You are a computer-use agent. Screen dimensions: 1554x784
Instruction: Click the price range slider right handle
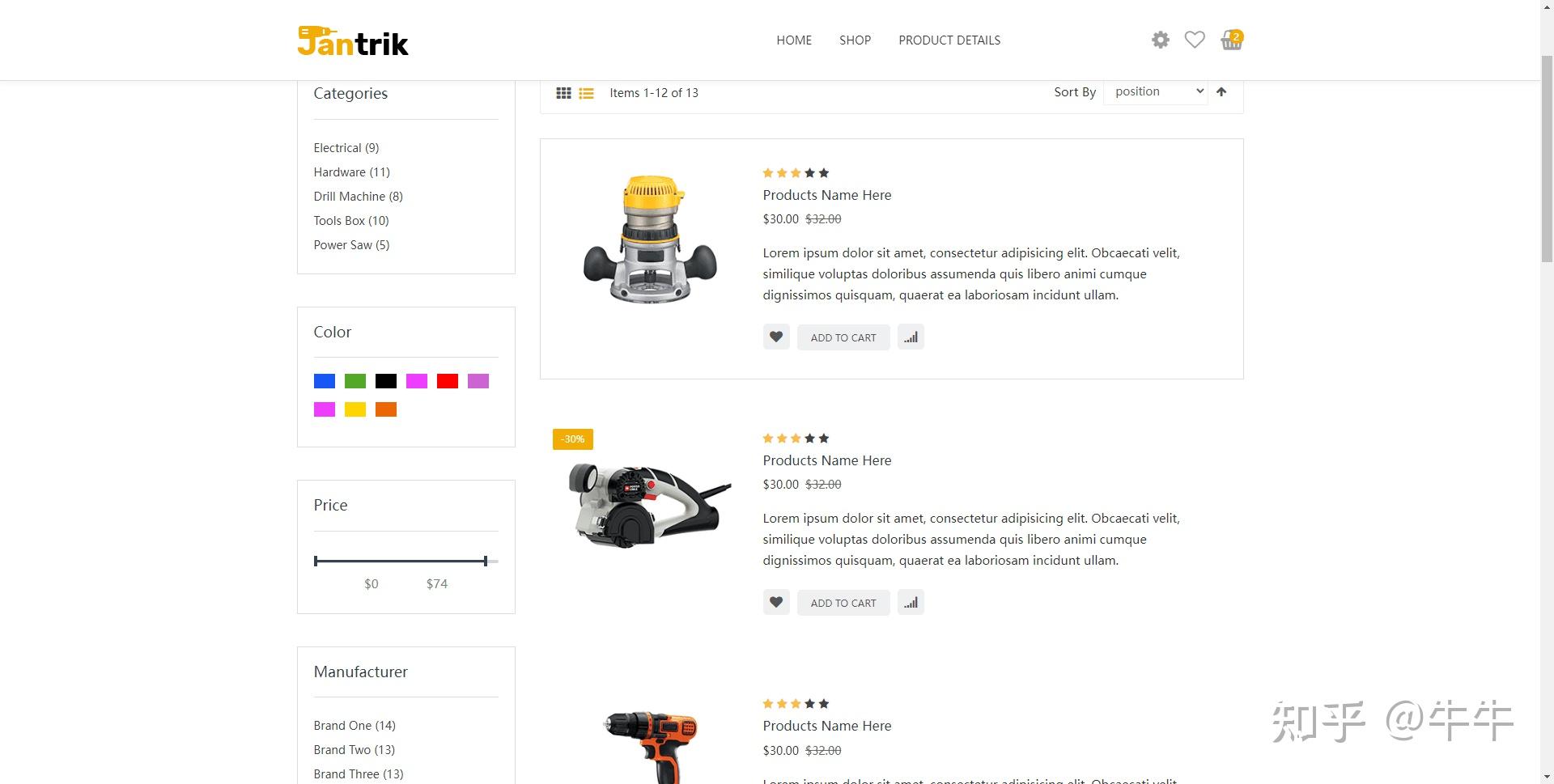(485, 561)
